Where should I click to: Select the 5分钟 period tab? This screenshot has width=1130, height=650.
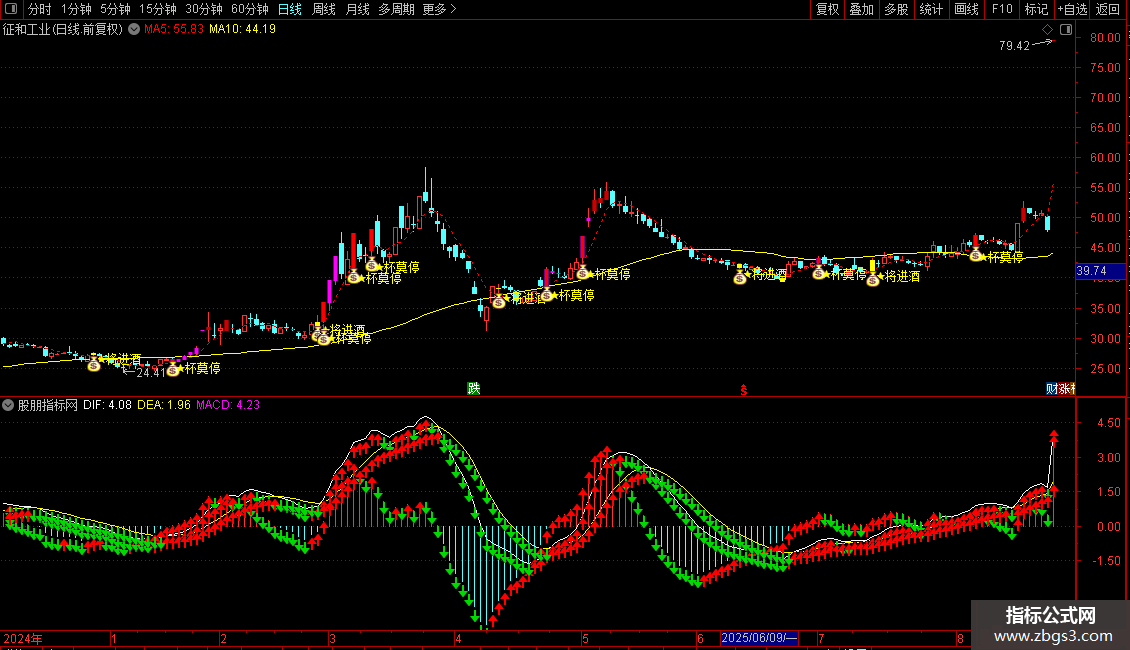(115, 9)
